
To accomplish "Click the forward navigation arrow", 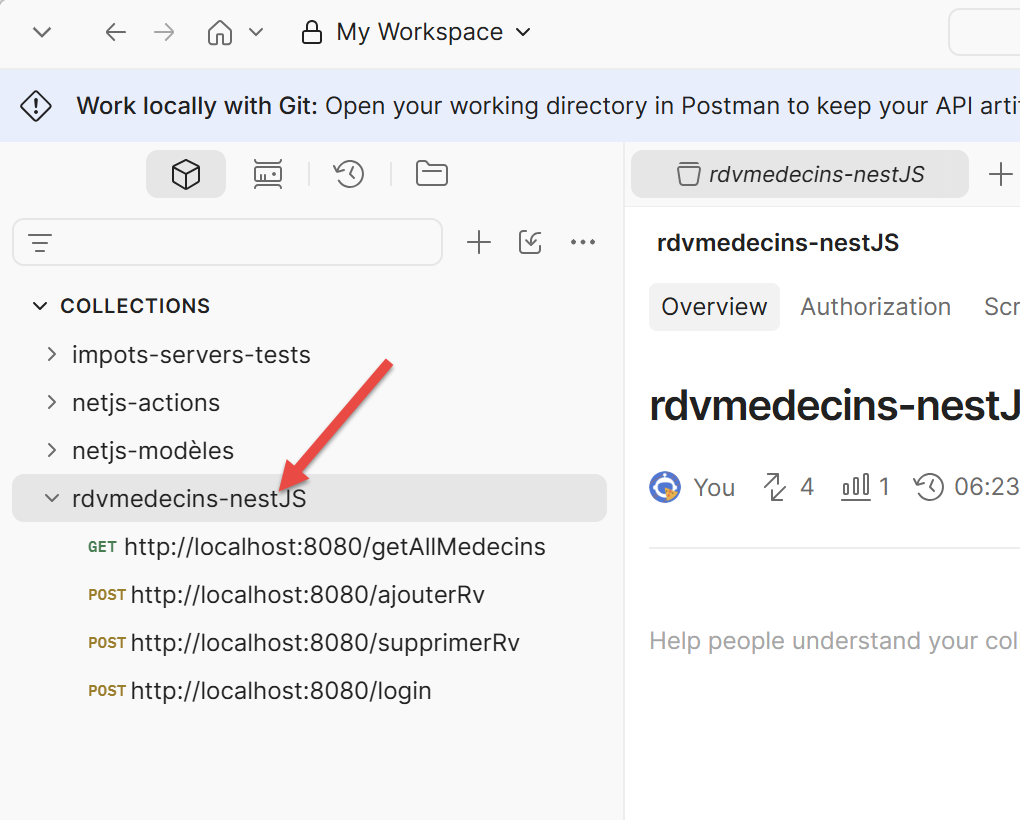I will point(164,32).
